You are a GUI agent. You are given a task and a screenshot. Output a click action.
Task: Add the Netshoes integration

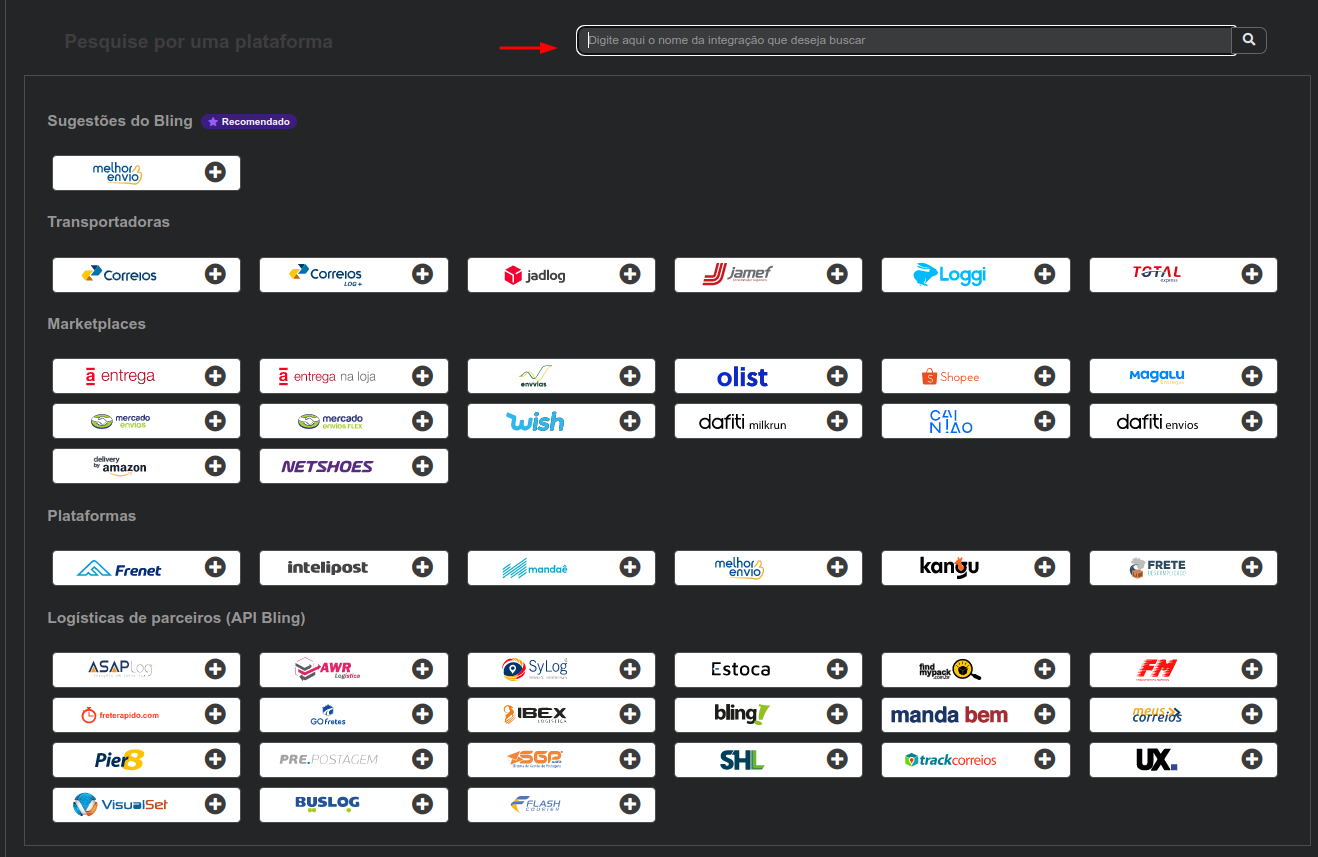pyautogui.click(x=422, y=466)
